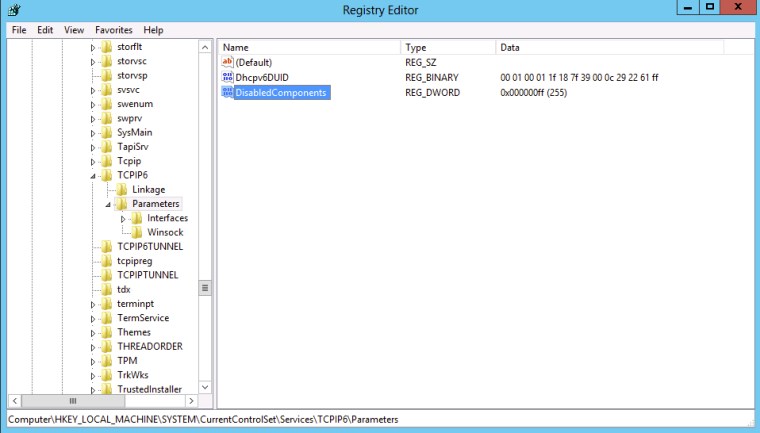The height and width of the screenshot is (433, 760).
Task: Expand the terminpt tree node
Action: 93,305
